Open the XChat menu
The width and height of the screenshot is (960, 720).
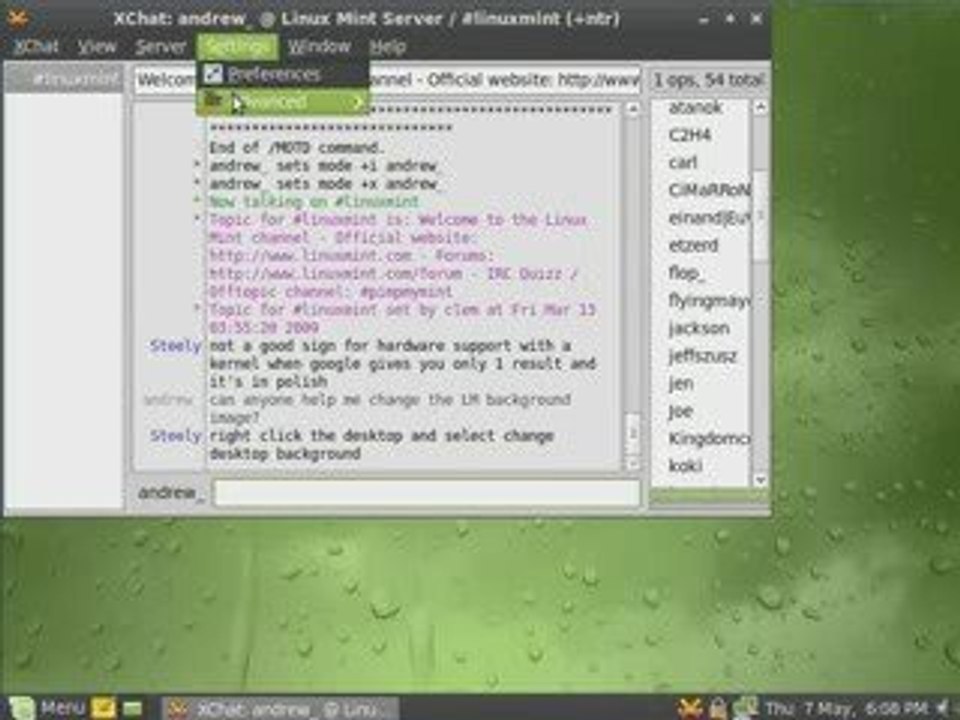click(x=36, y=47)
